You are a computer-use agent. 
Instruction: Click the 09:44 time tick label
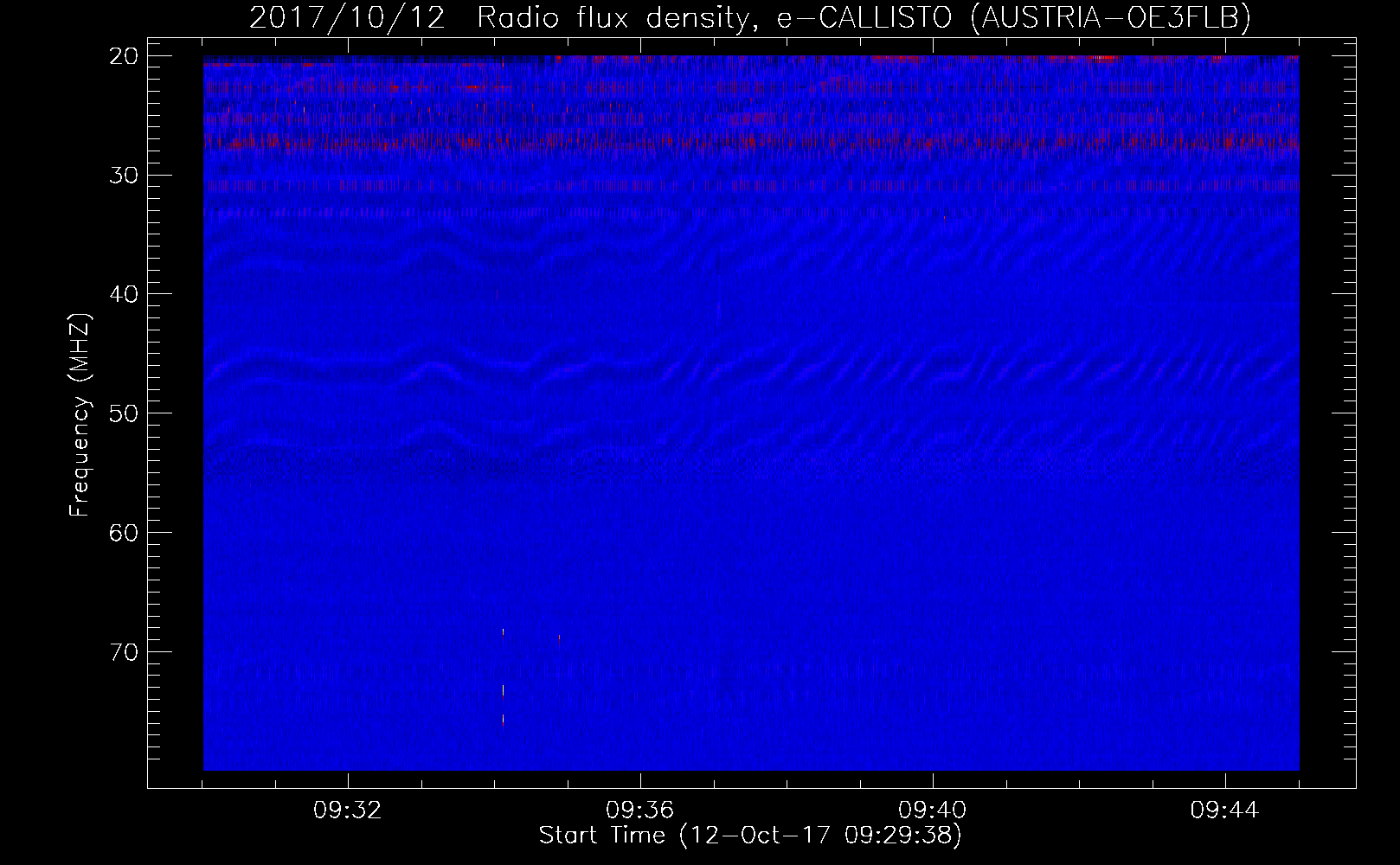pos(1225,811)
